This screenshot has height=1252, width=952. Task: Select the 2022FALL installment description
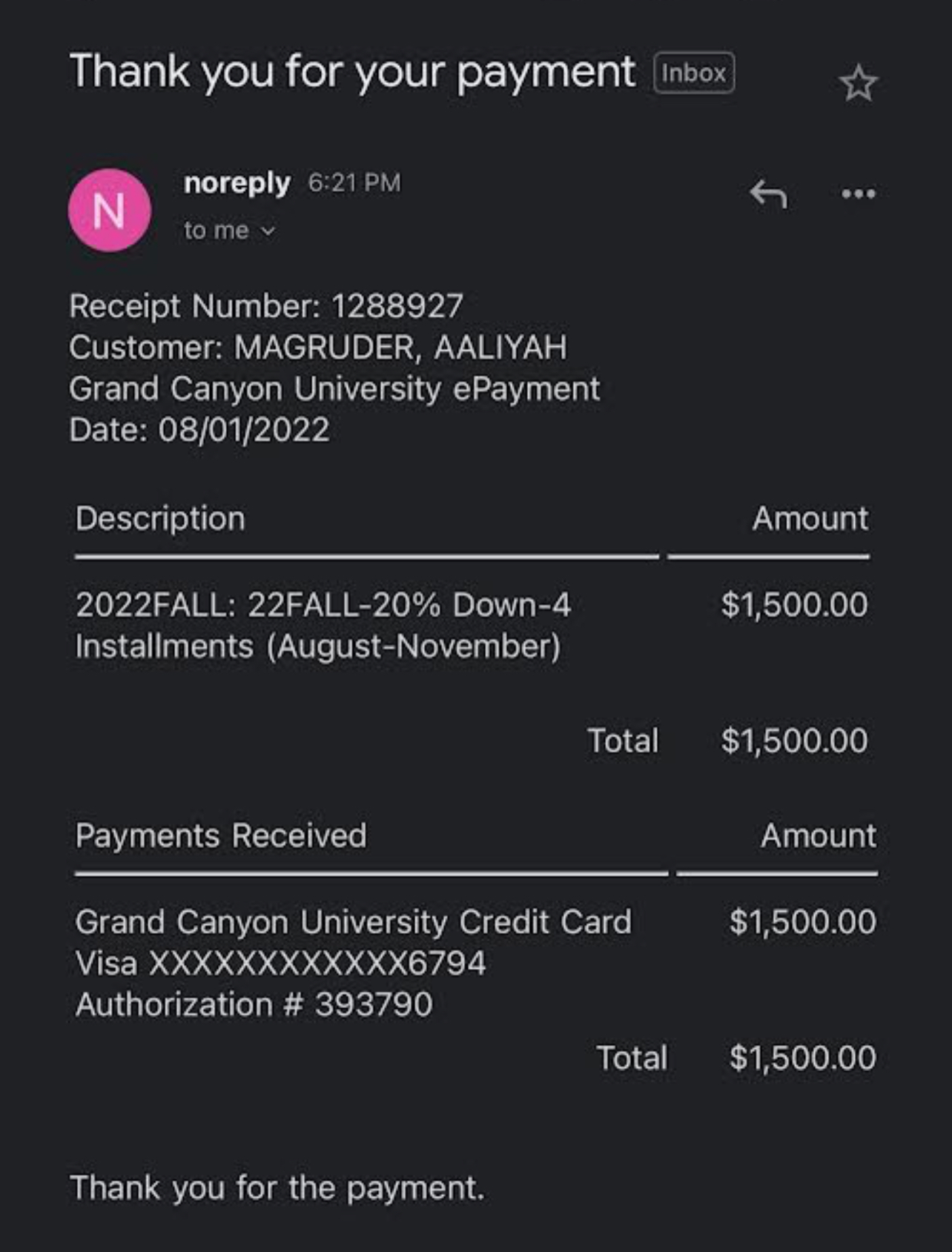coord(323,626)
